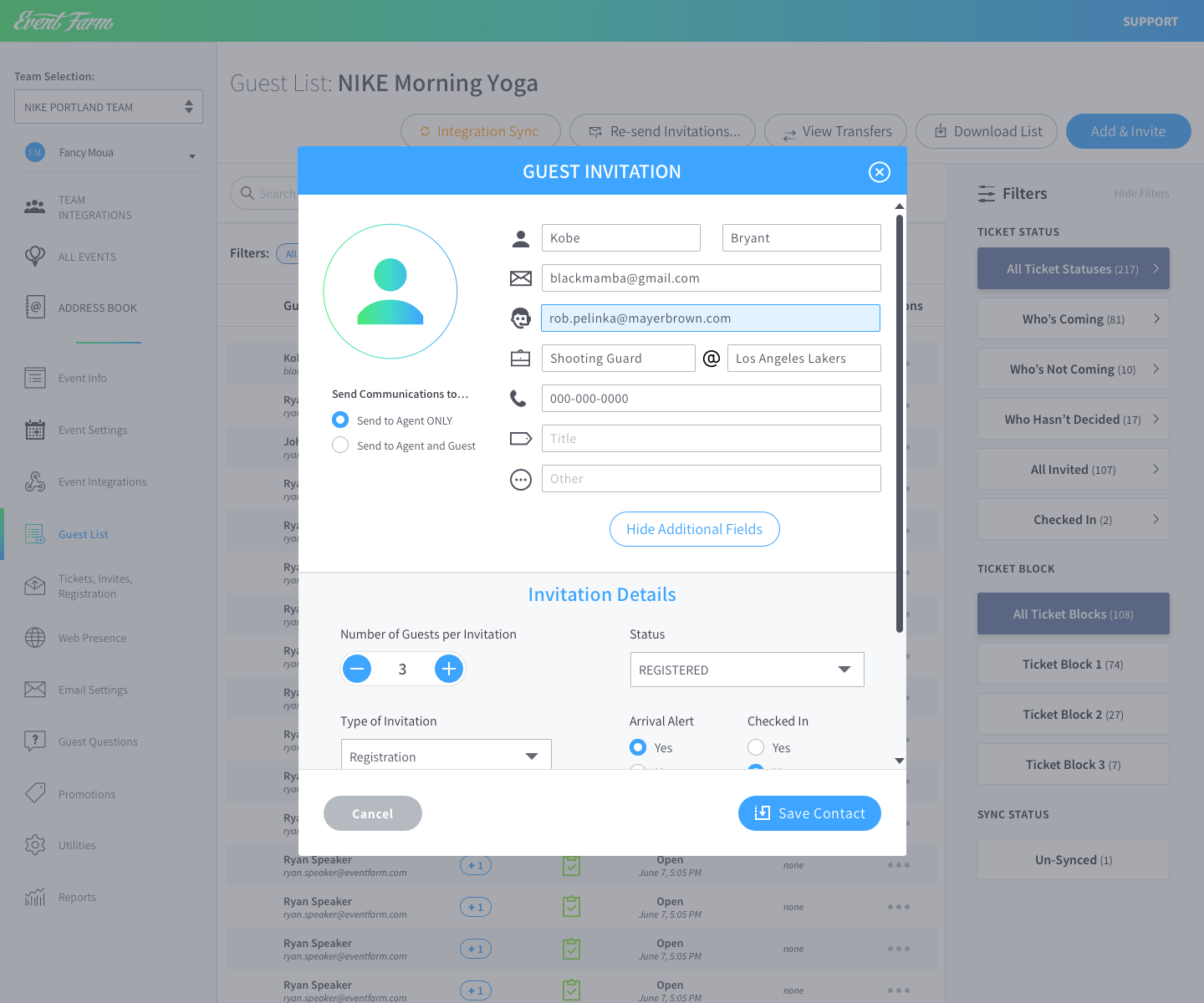
Task: Click the View Transfers button
Action: 835,131
